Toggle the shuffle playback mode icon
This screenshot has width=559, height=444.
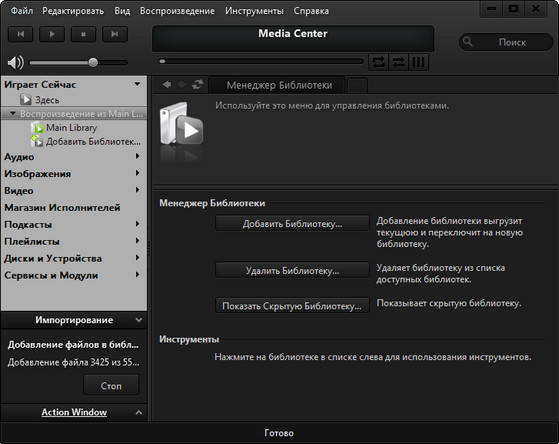point(399,62)
